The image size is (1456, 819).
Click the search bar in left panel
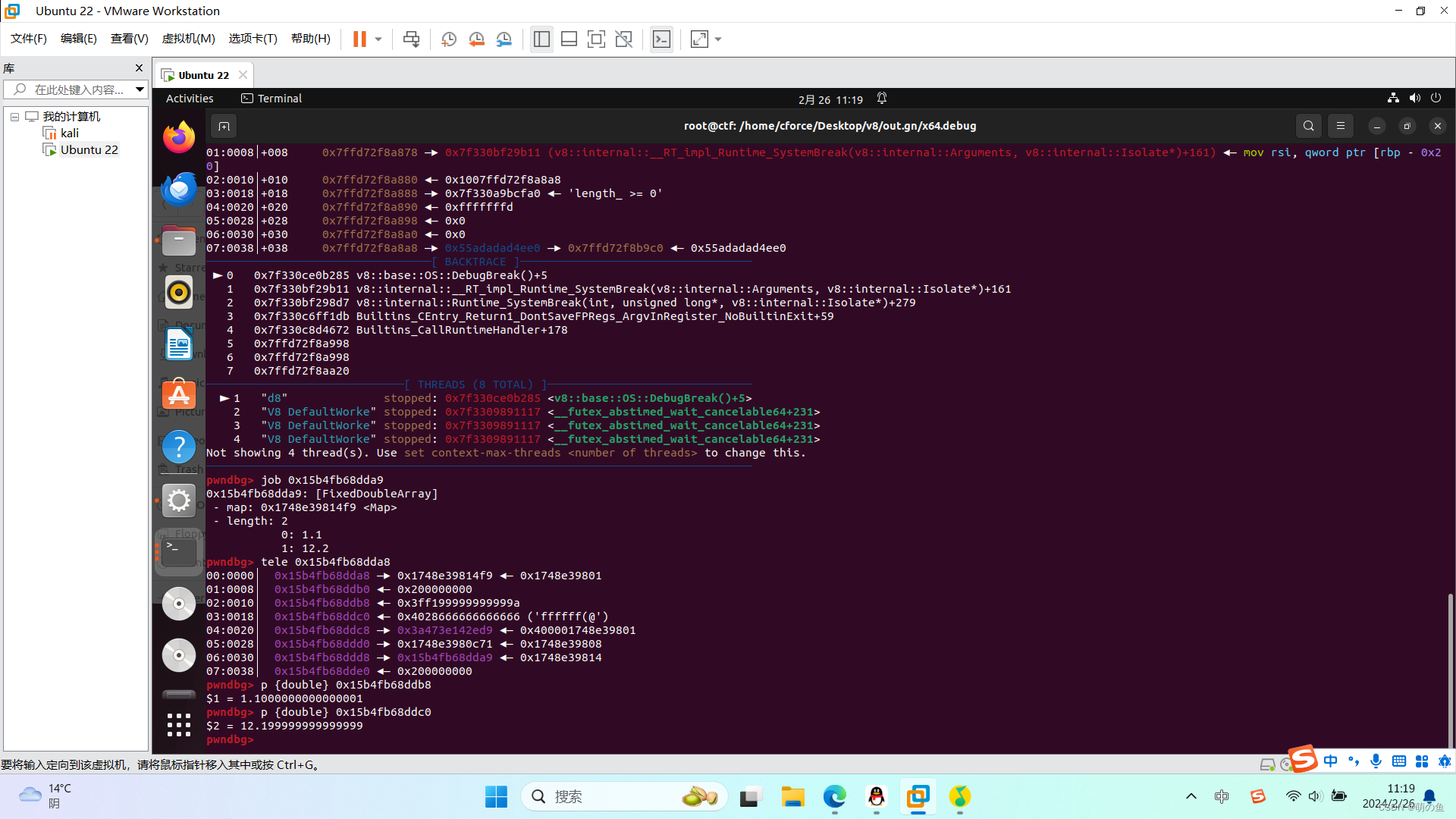(x=75, y=89)
